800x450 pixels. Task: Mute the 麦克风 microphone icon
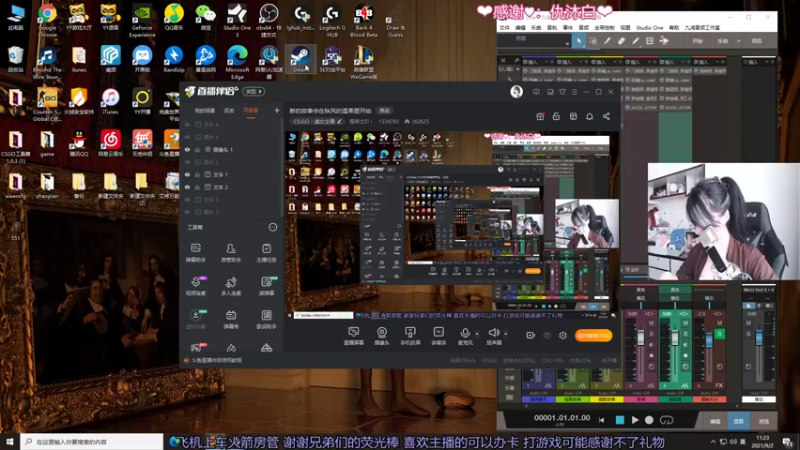pos(465,333)
